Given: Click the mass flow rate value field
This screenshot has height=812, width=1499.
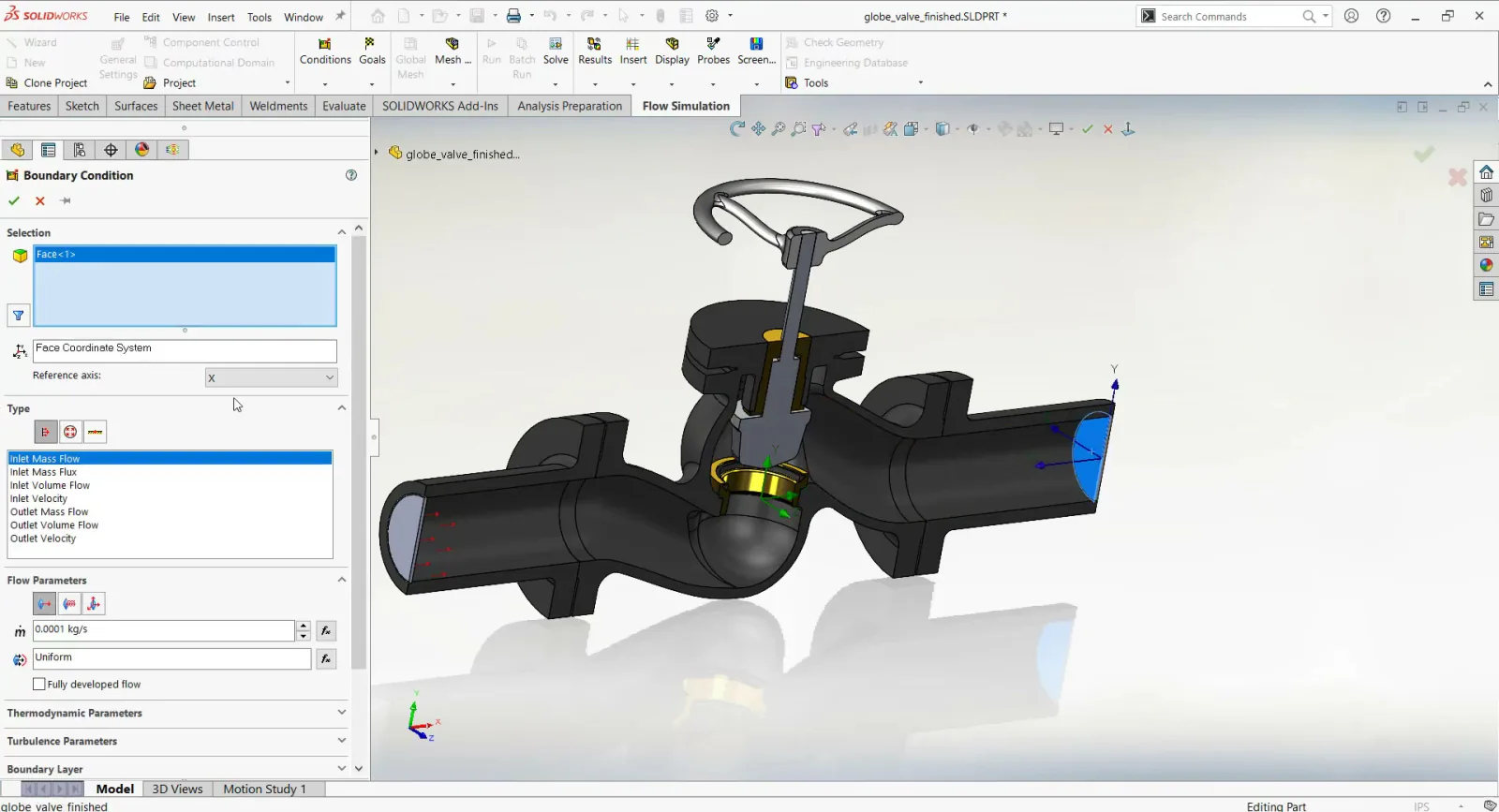Looking at the screenshot, I should [164, 630].
